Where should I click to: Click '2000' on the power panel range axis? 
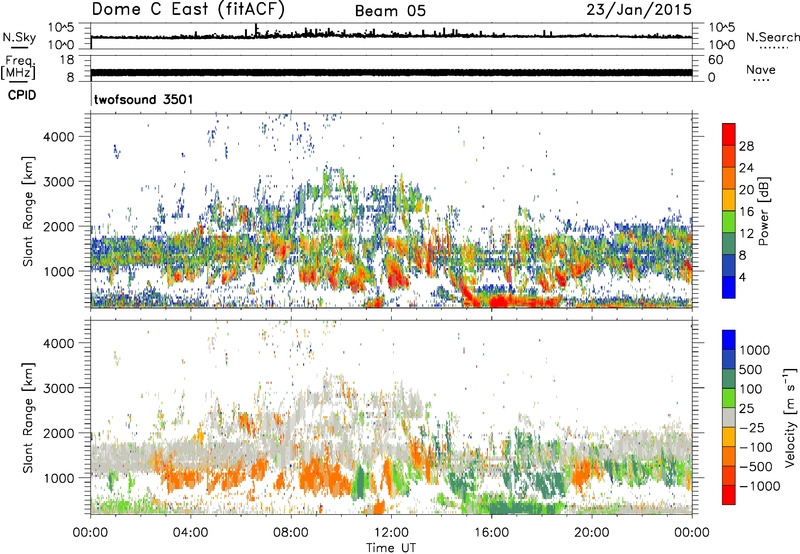58,226
